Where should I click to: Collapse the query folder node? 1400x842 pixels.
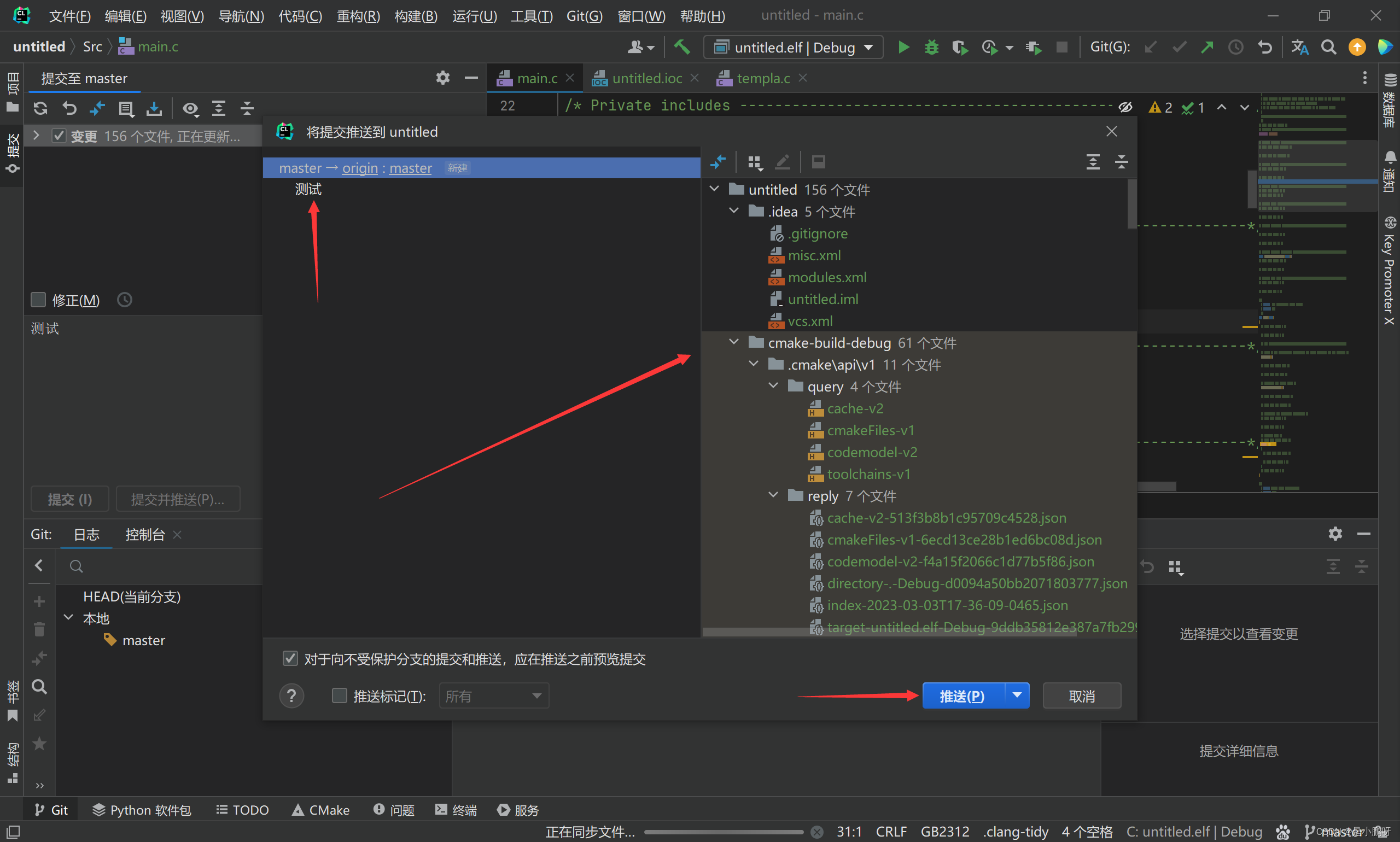click(x=773, y=386)
